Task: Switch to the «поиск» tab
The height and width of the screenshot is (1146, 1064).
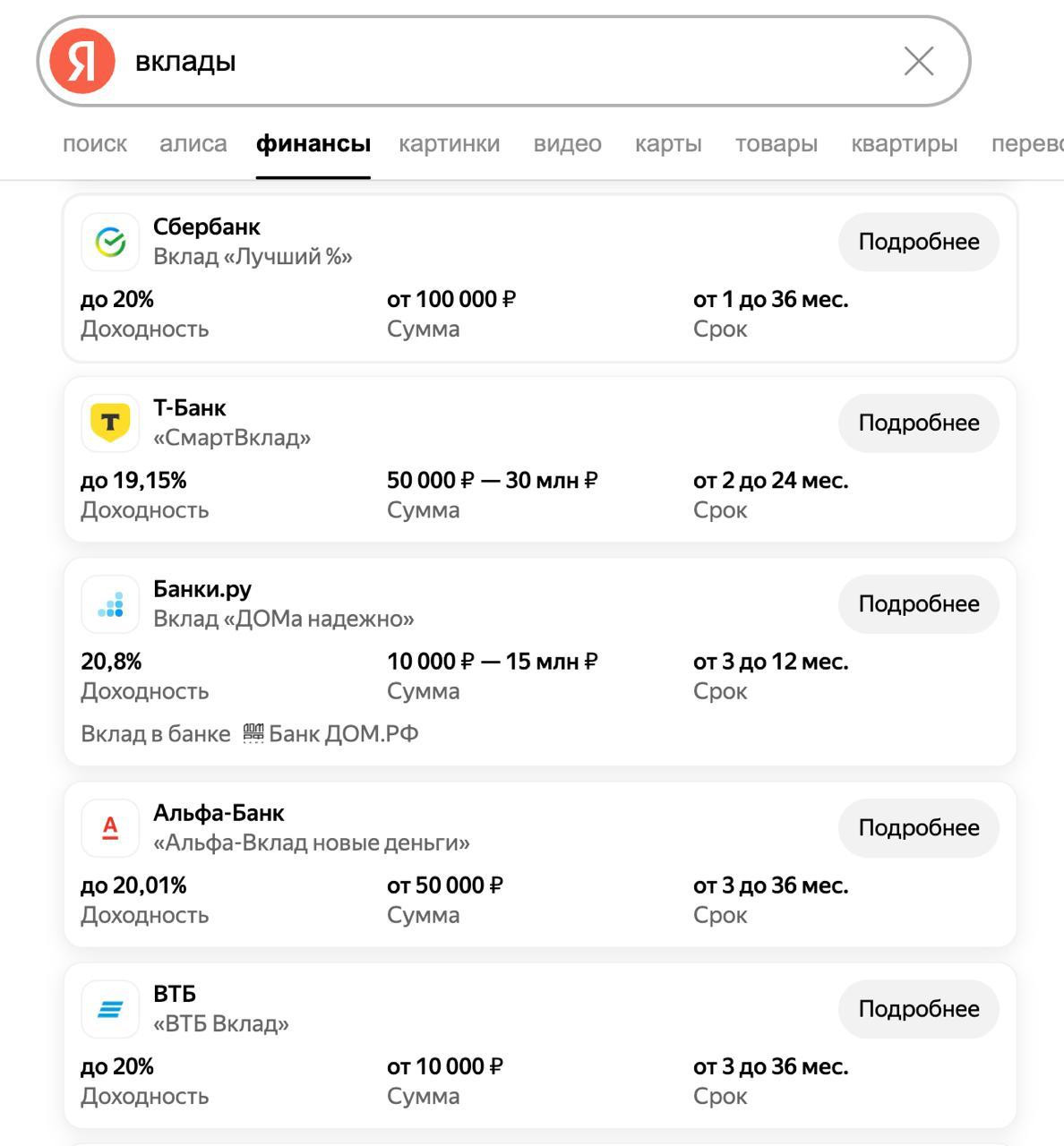Action: pos(95,143)
